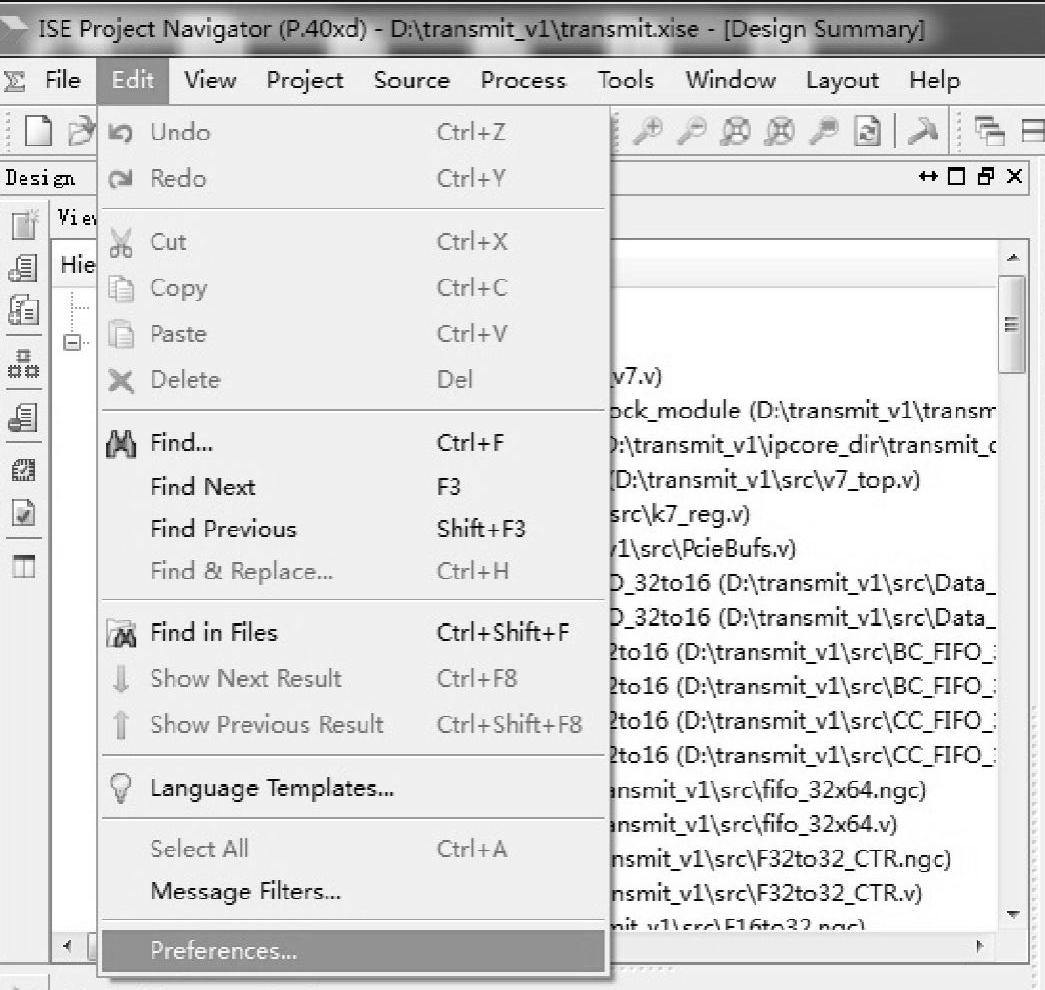Click the Language Templates lightbulb icon
This screenshot has height=990, width=1045.
tap(121, 789)
